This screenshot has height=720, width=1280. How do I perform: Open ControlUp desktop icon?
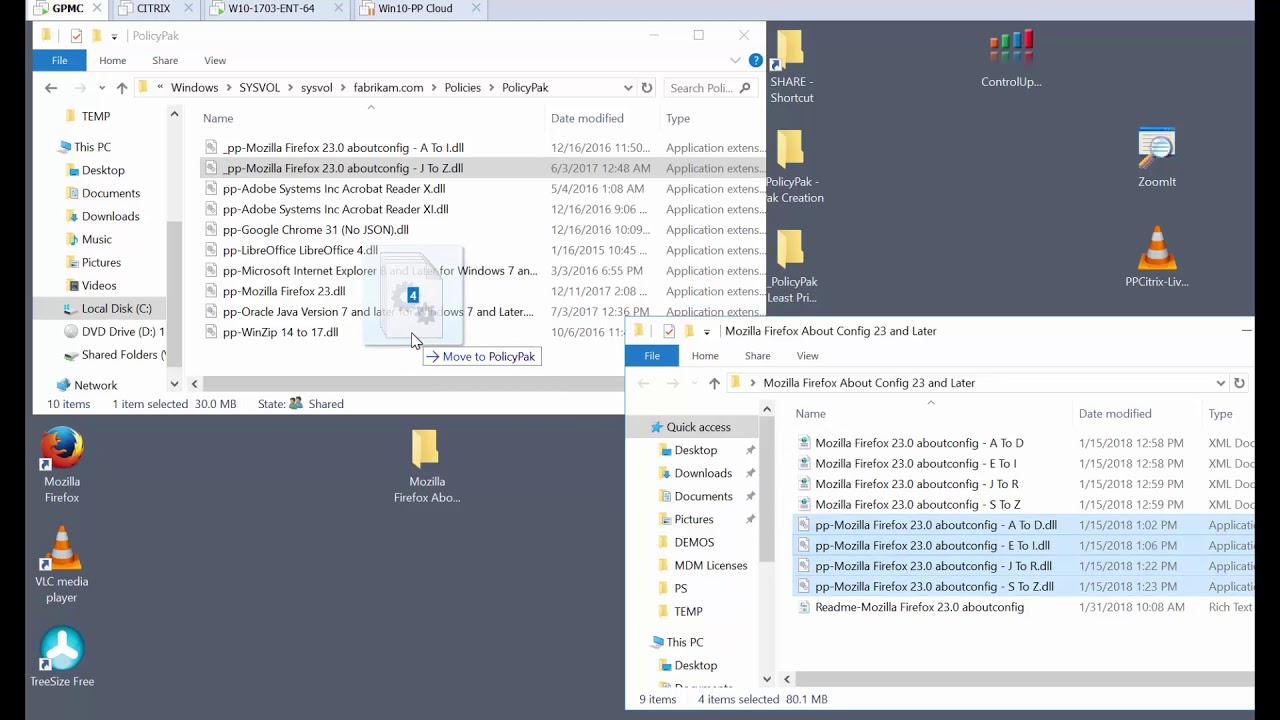coord(1011,58)
